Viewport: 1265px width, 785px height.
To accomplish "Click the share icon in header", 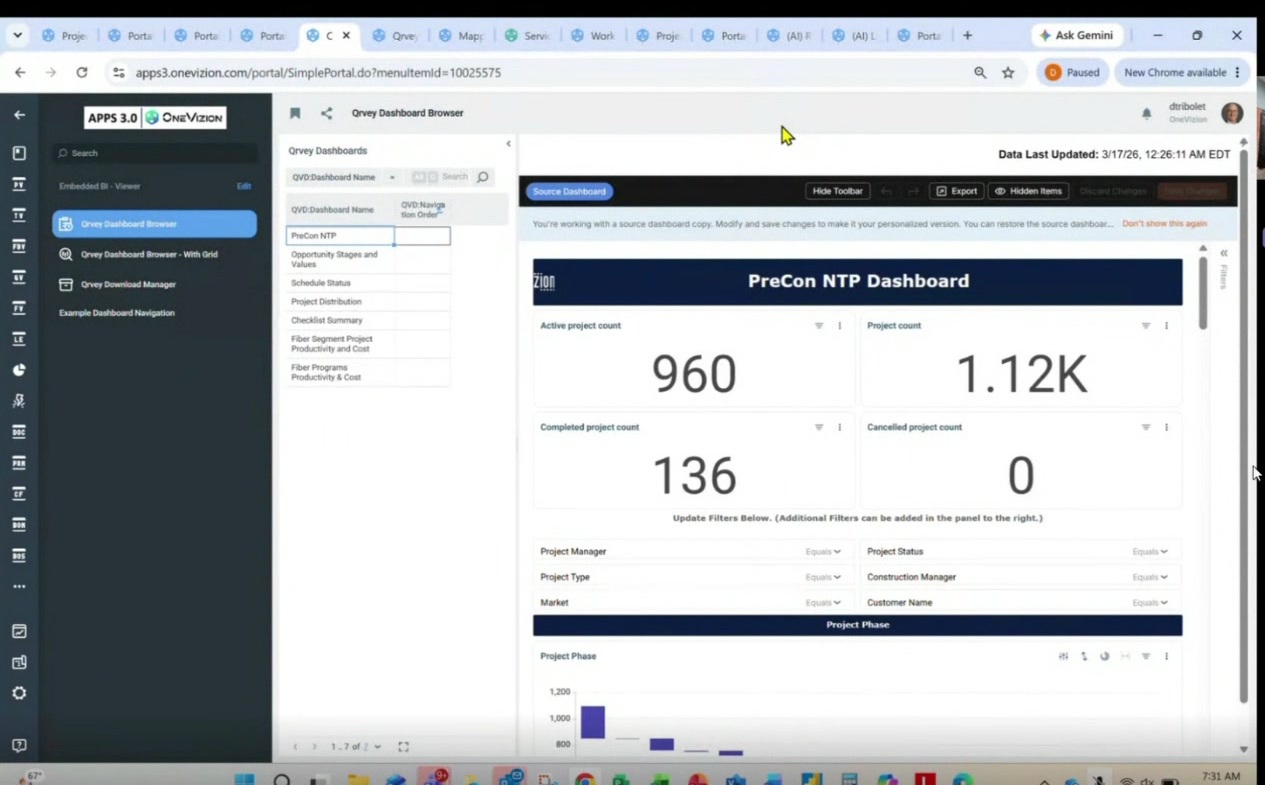I will (326, 113).
